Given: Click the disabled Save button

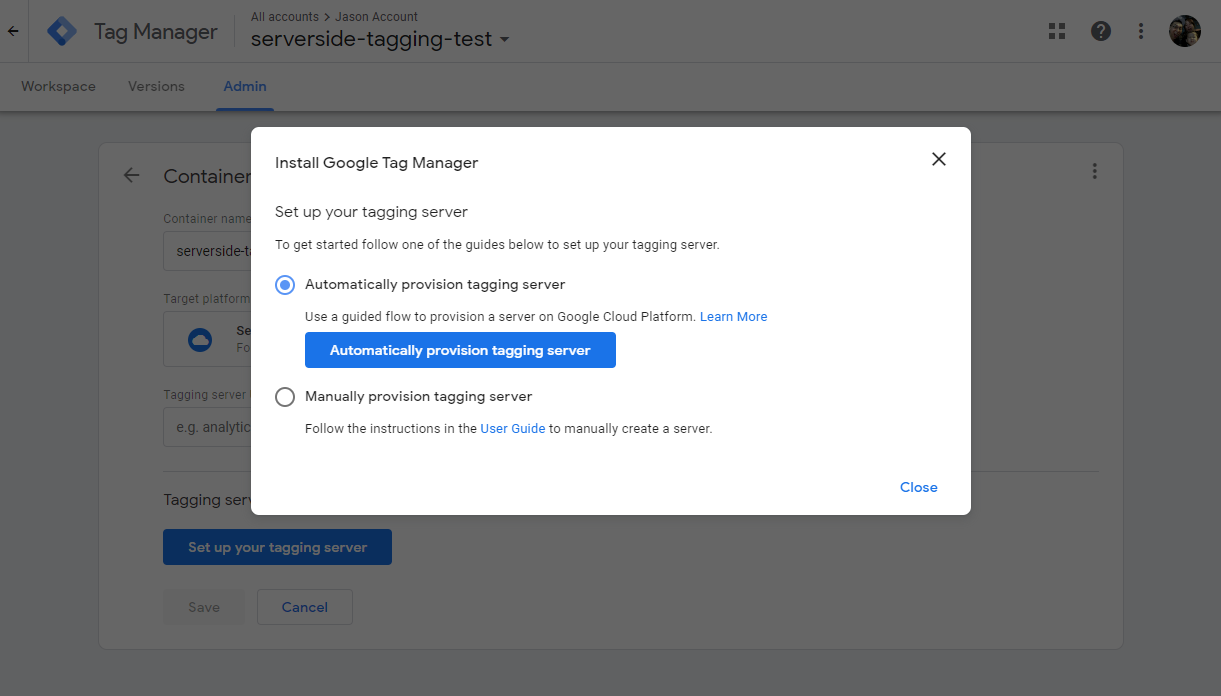Looking at the screenshot, I should (204, 607).
